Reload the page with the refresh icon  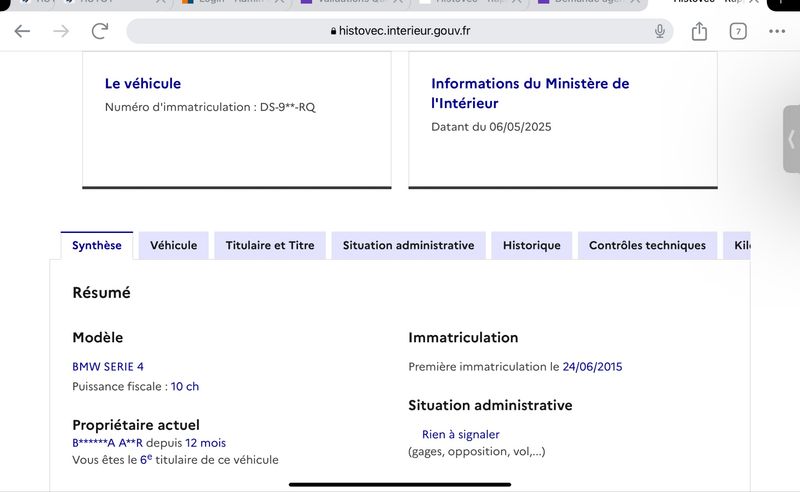coord(100,31)
